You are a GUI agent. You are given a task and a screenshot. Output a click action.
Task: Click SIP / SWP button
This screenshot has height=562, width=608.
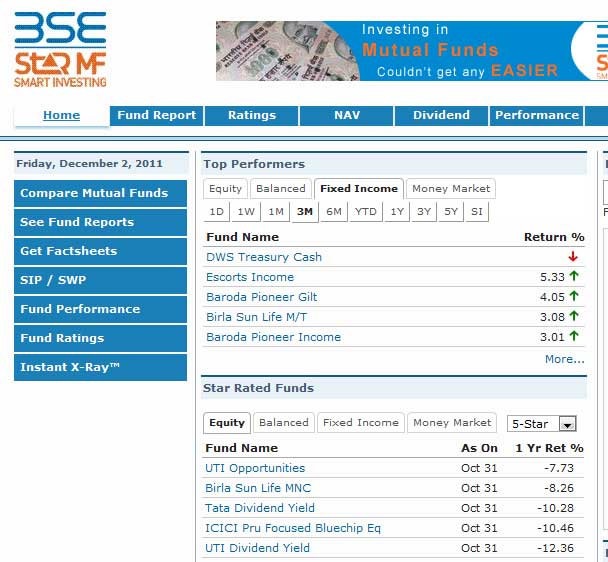click(100, 280)
